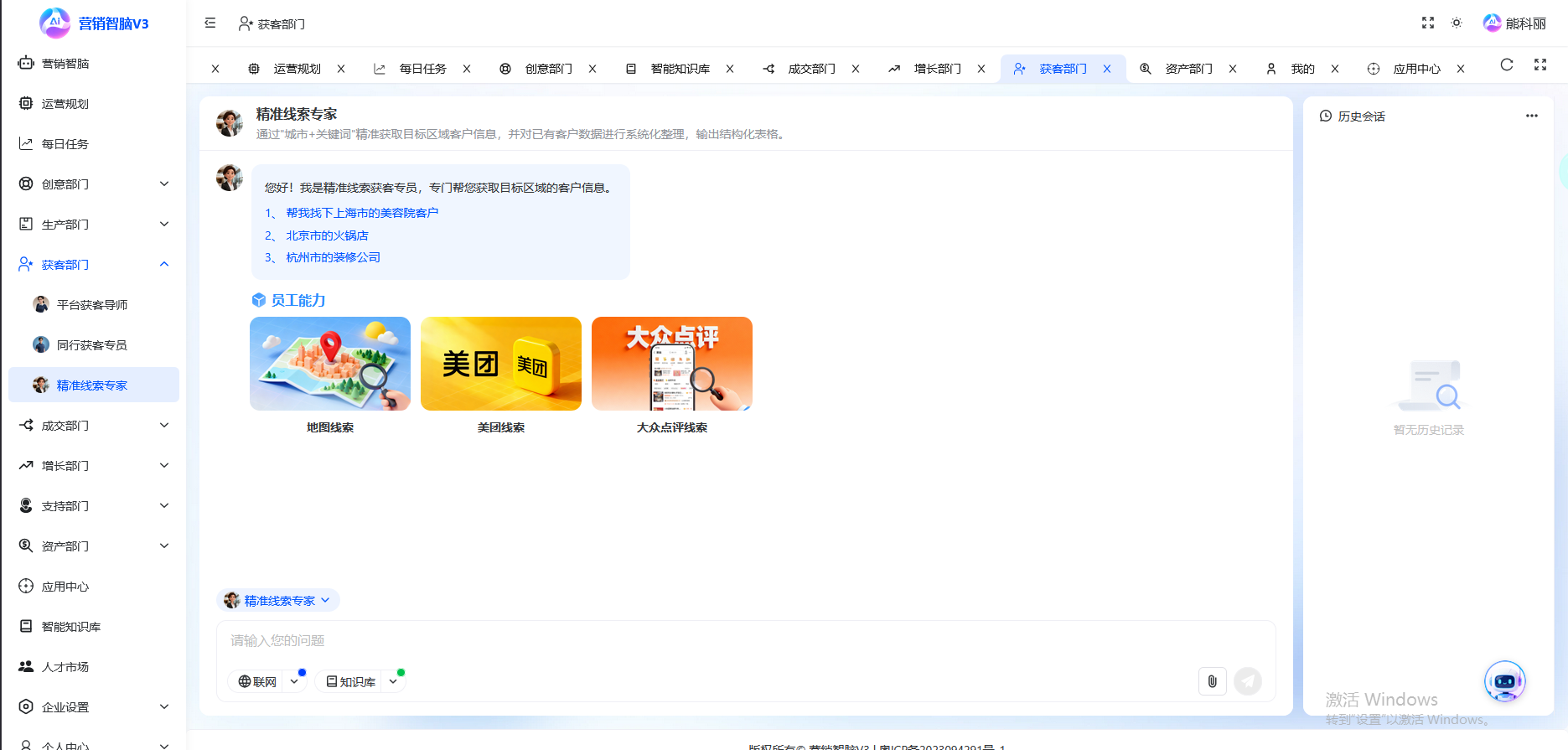This screenshot has width=1568, height=750.
Task: Click the 历史会话 clock icon
Action: [x=1326, y=116]
